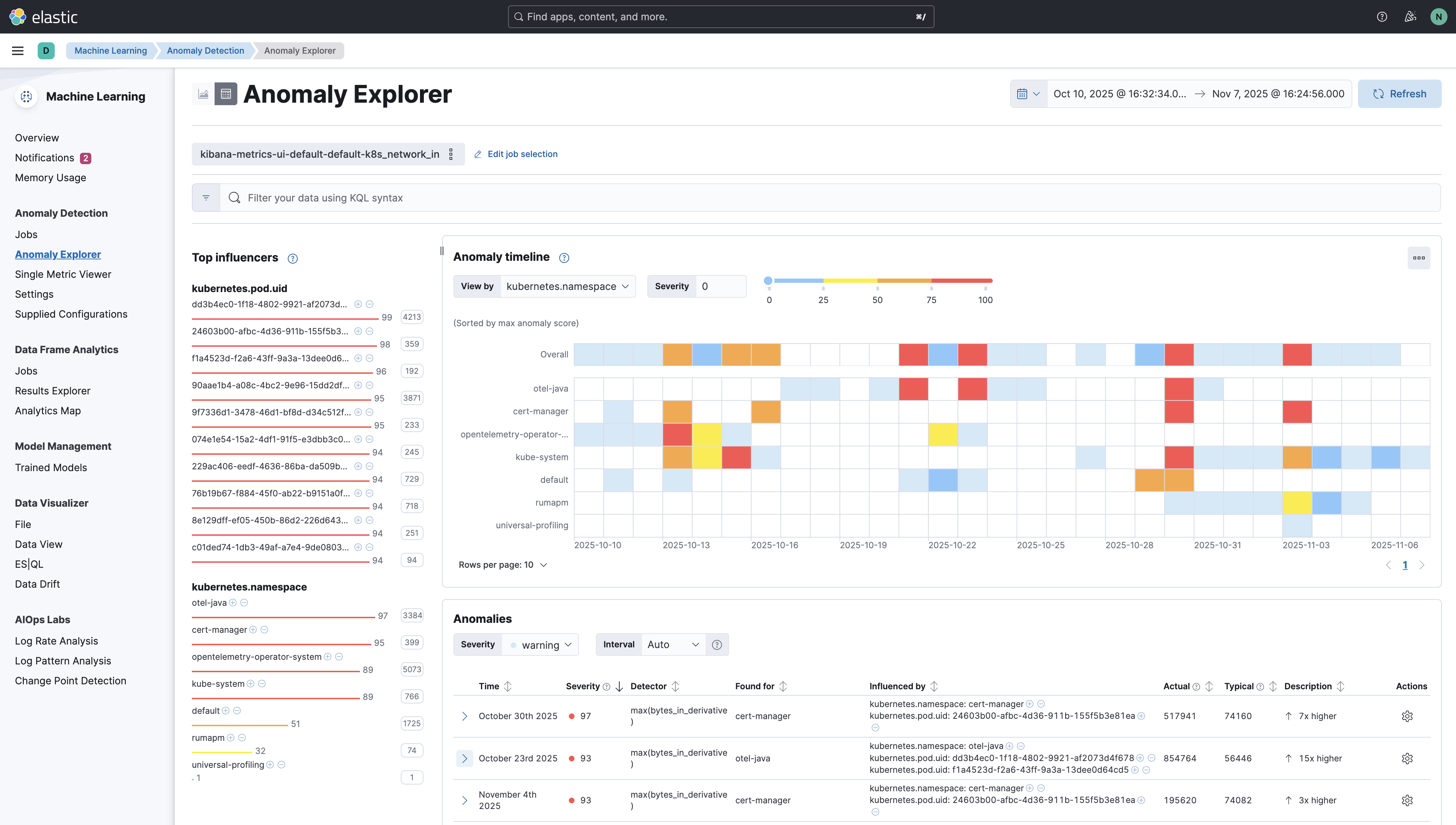Open the KQL filter options icon

206,197
